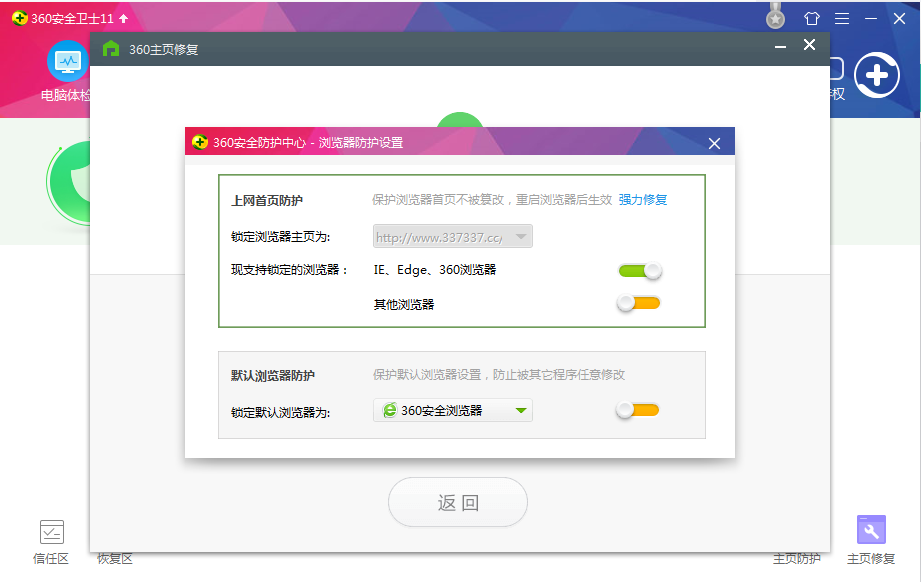Click the 锁定浏览器主页为 label

pyautogui.click(x=281, y=237)
